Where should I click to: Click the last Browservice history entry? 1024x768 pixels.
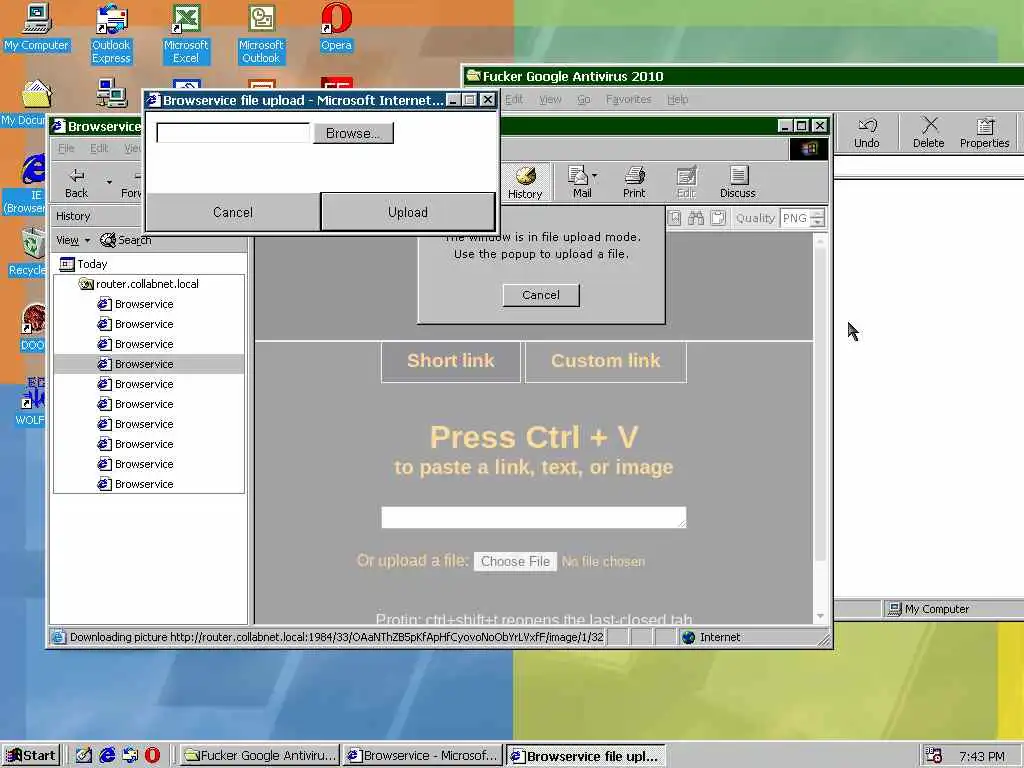tap(136, 485)
